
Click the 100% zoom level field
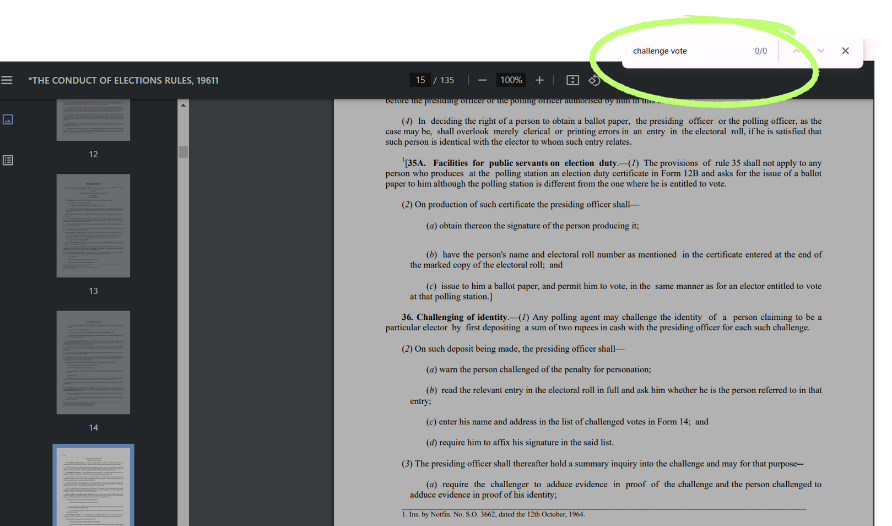pyautogui.click(x=511, y=80)
